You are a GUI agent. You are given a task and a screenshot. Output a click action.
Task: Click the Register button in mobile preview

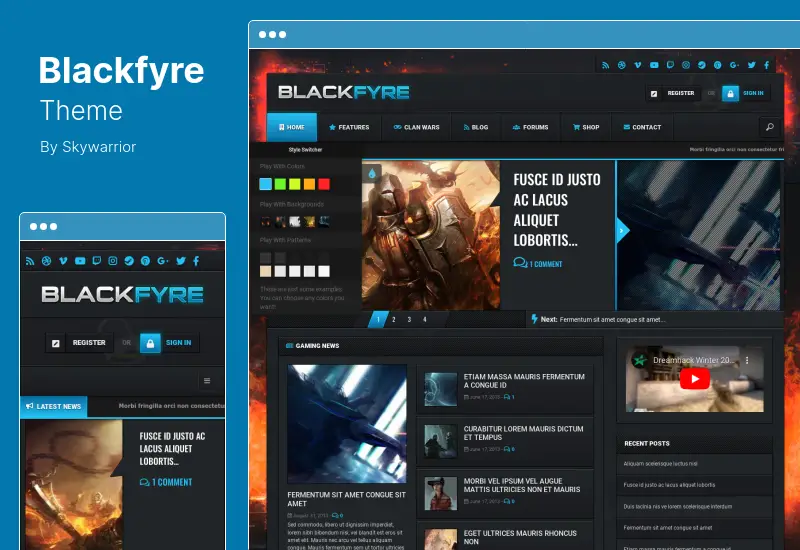point(81,342)
